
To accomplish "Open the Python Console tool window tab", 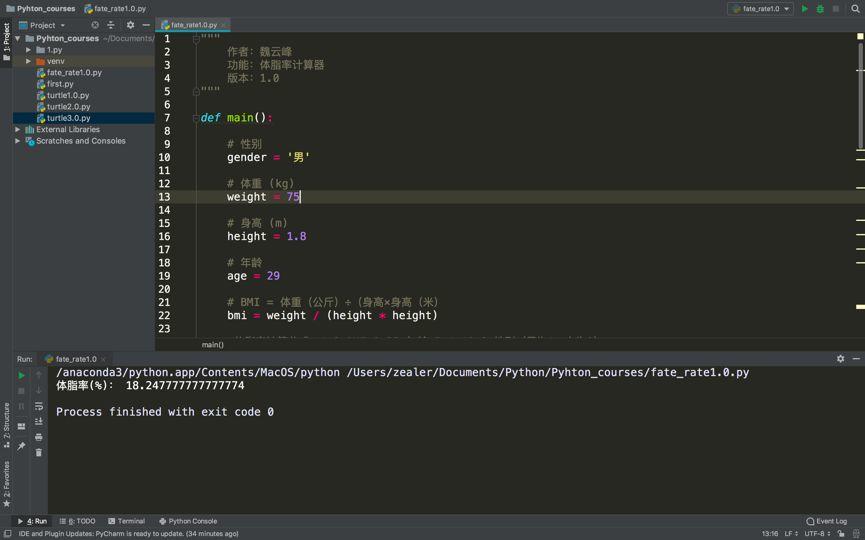I will tap(188, 521).
